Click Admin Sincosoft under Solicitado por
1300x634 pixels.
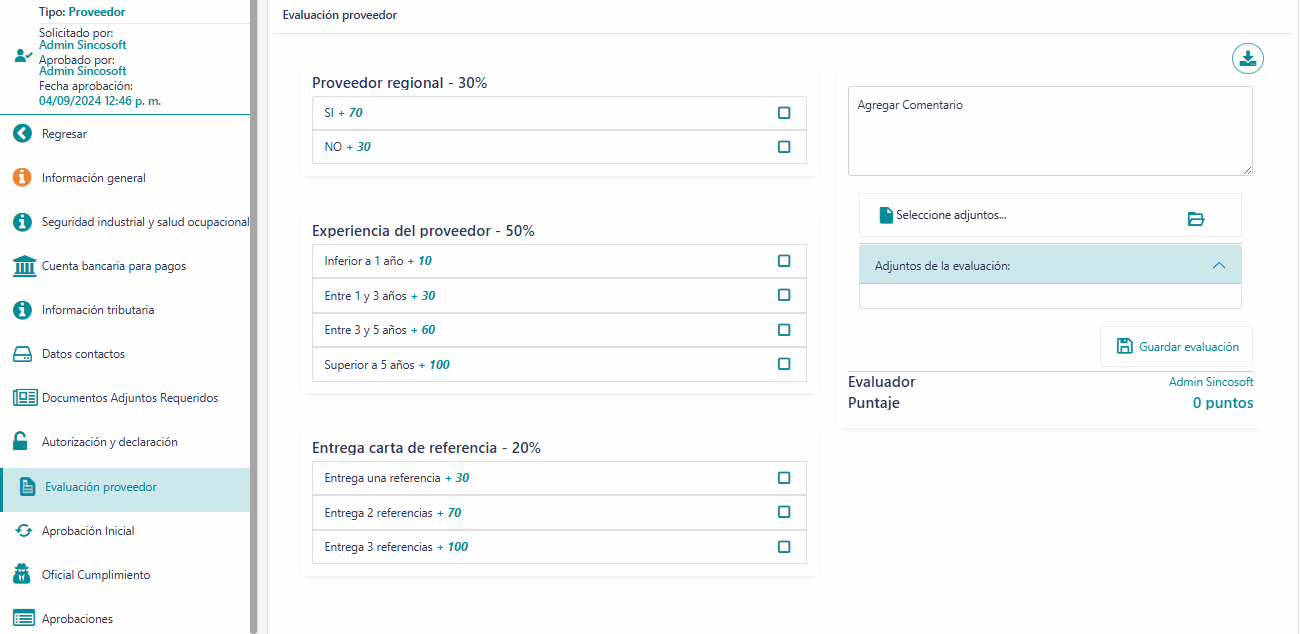83,45
